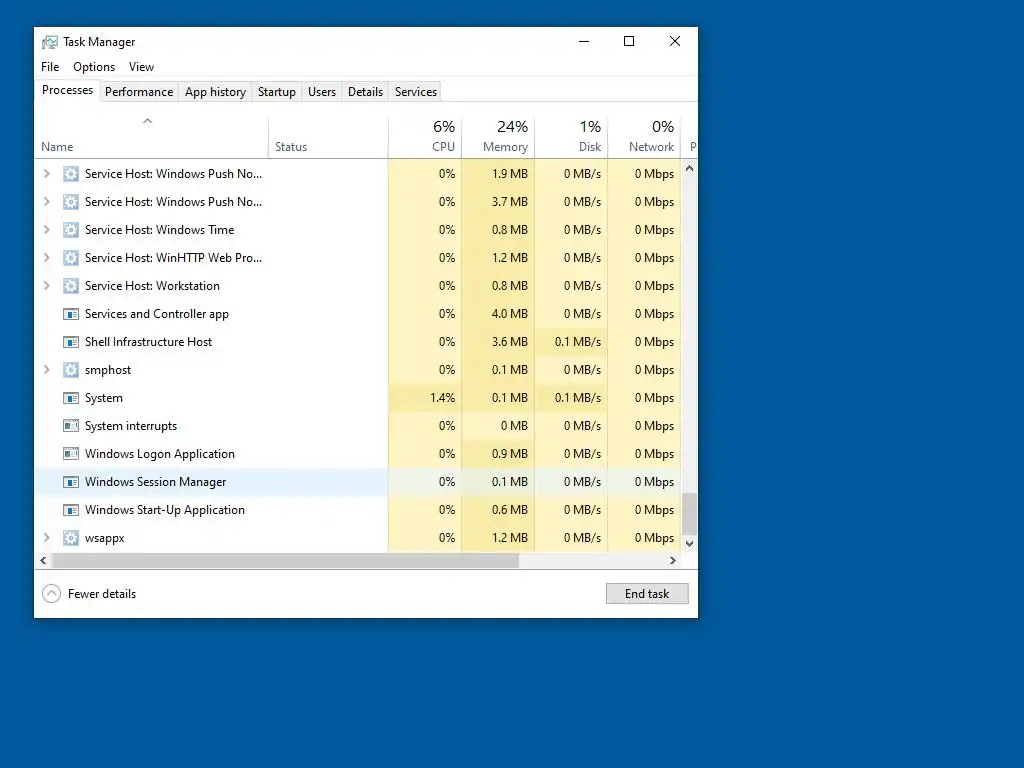This screenshot has width=1024, height=768.
Task: Click the 1.4% CPU value for System
Action: pyautogui.click(x=442, y=398)
